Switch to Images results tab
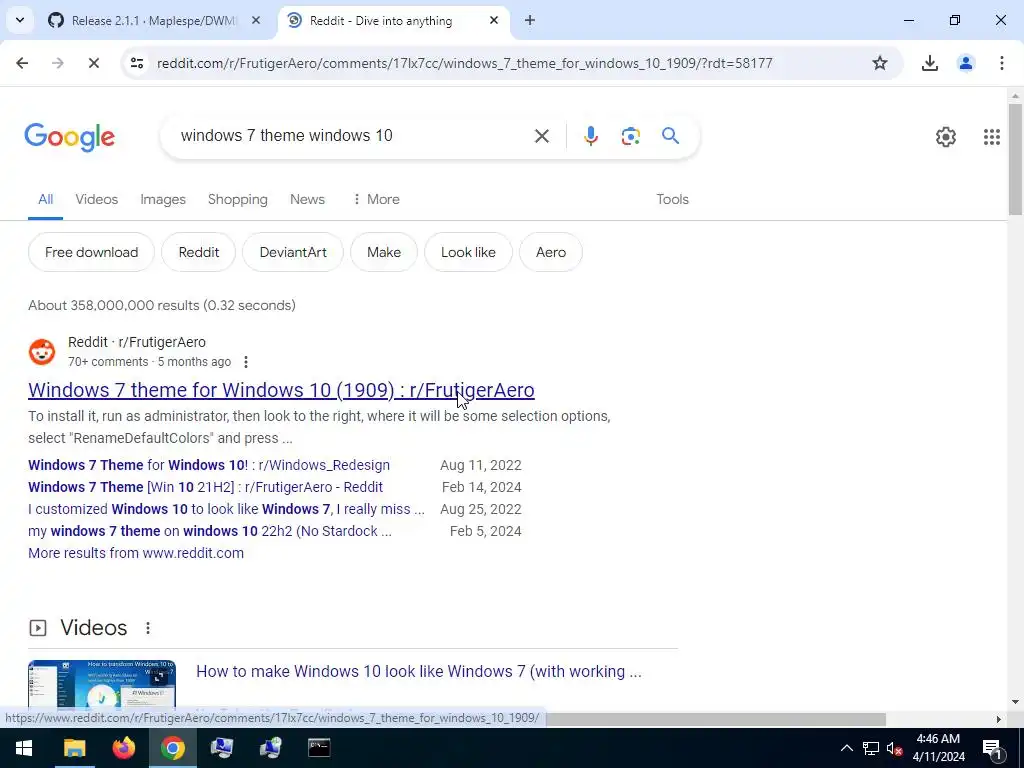 coord(163,199)
